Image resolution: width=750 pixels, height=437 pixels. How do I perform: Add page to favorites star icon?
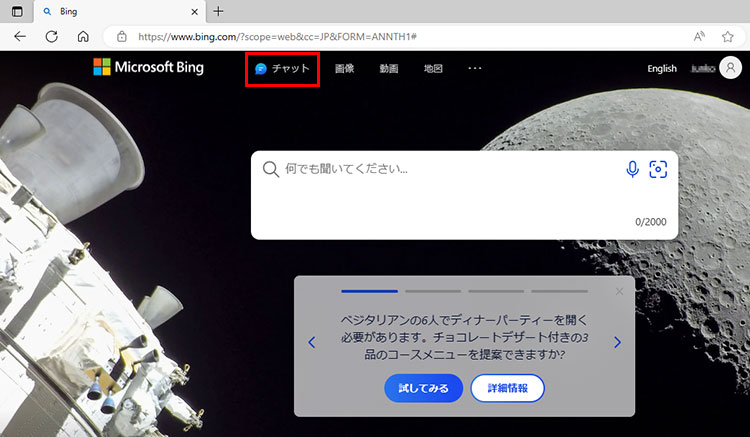[728, 36]
